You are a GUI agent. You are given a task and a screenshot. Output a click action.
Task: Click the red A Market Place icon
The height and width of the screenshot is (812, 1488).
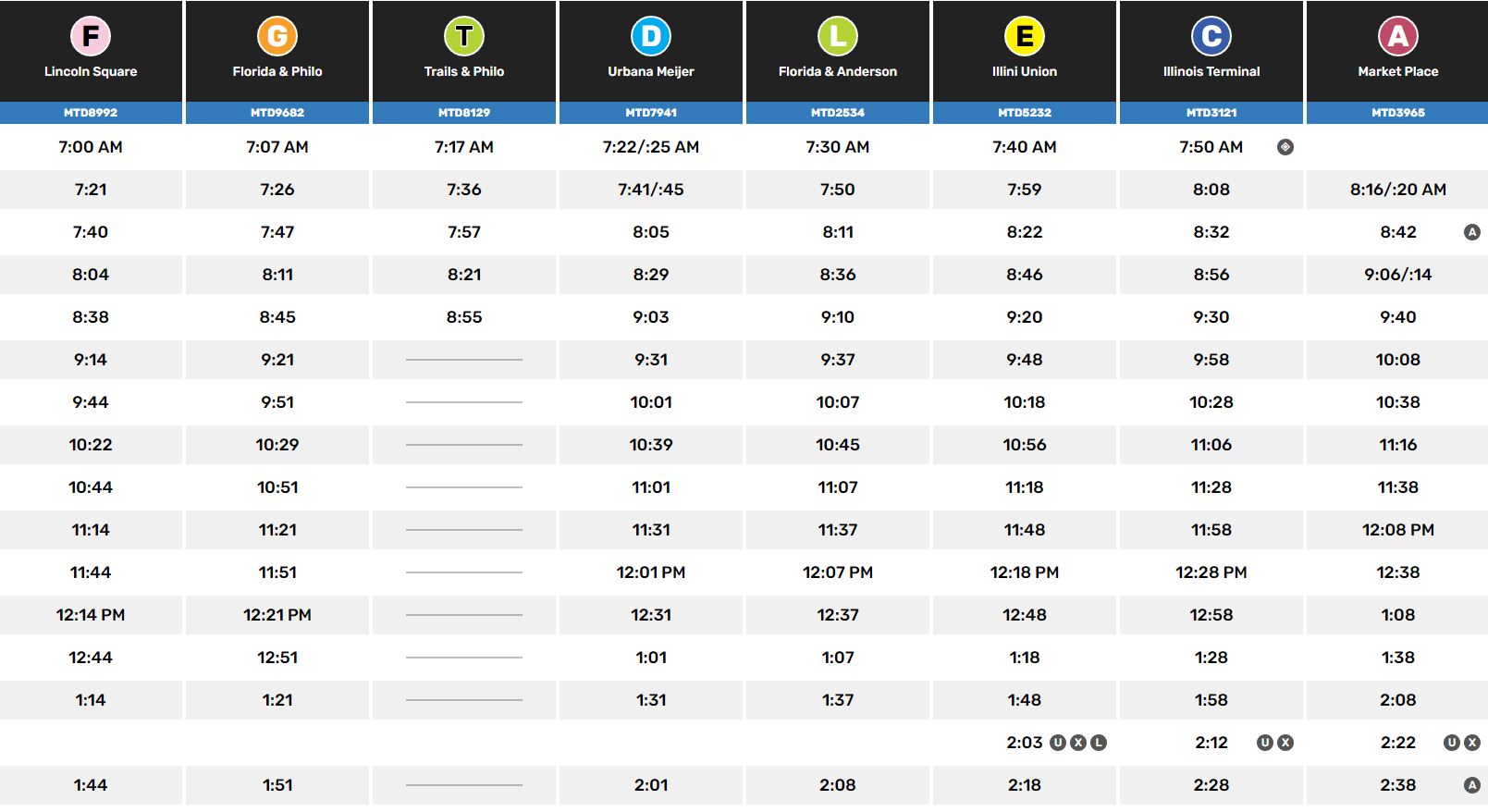point(1398,37)
